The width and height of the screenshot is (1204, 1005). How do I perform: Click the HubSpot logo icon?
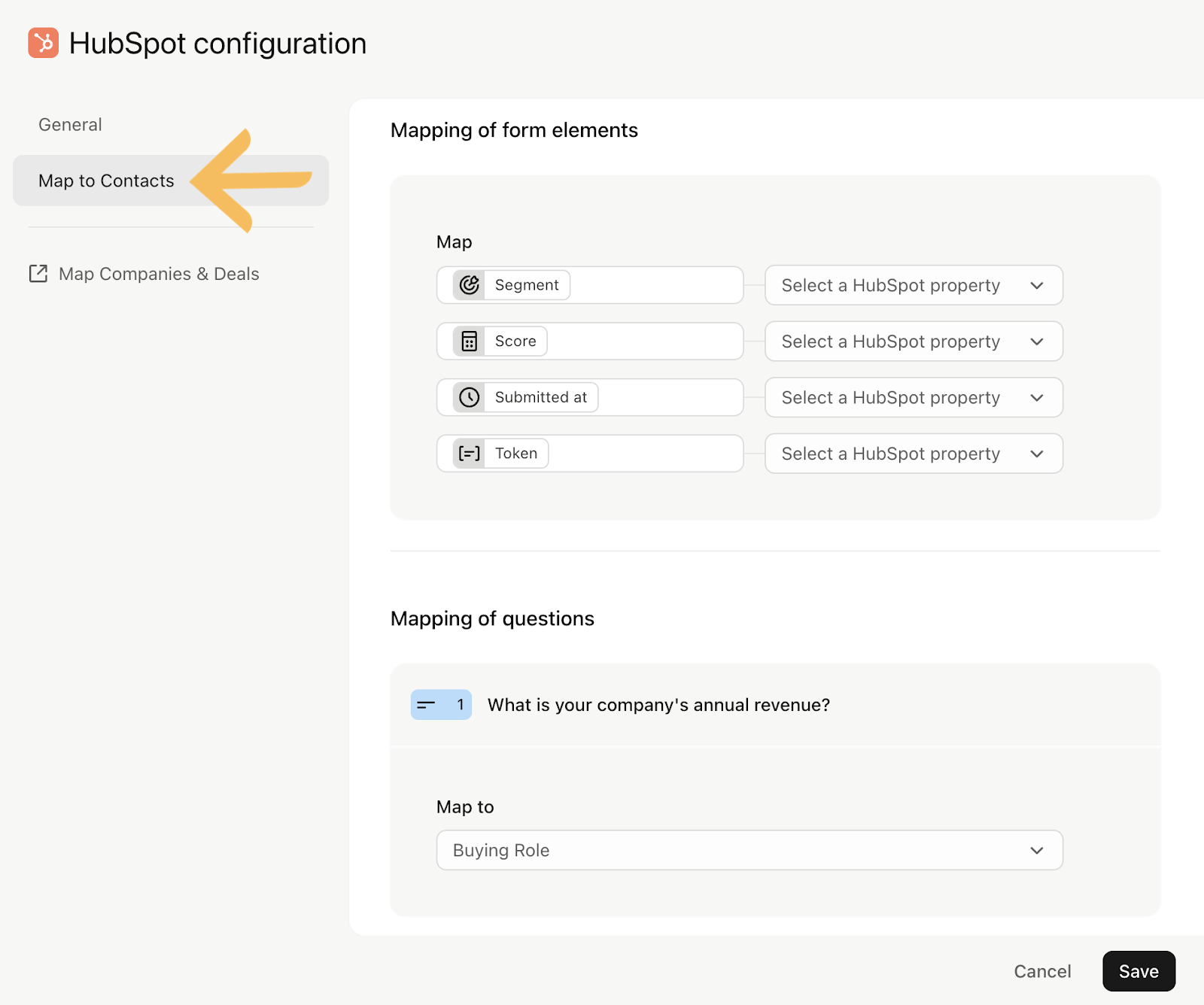point(43,43)
